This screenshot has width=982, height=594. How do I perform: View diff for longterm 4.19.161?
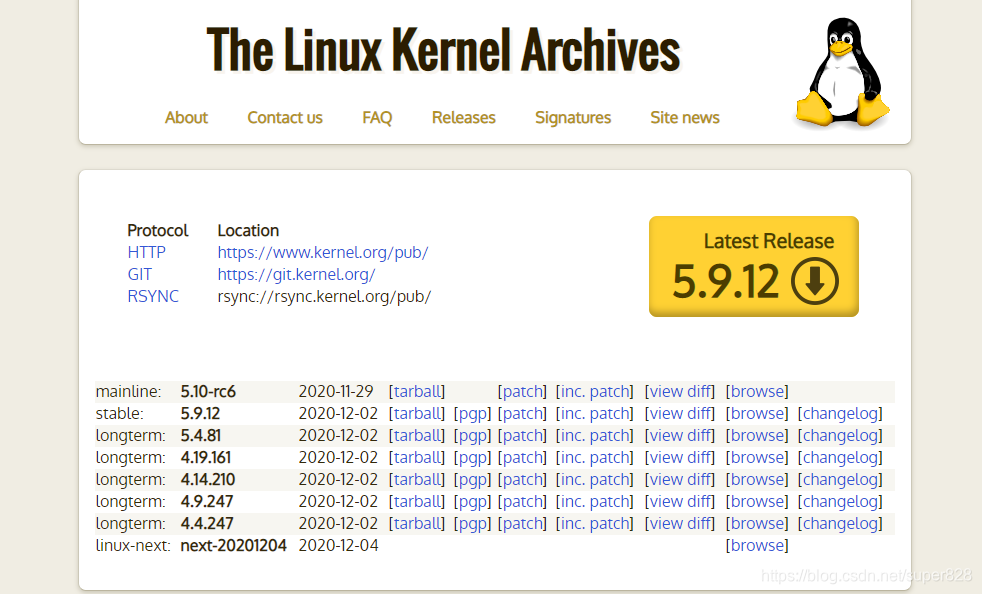click(x=680, y=457)
